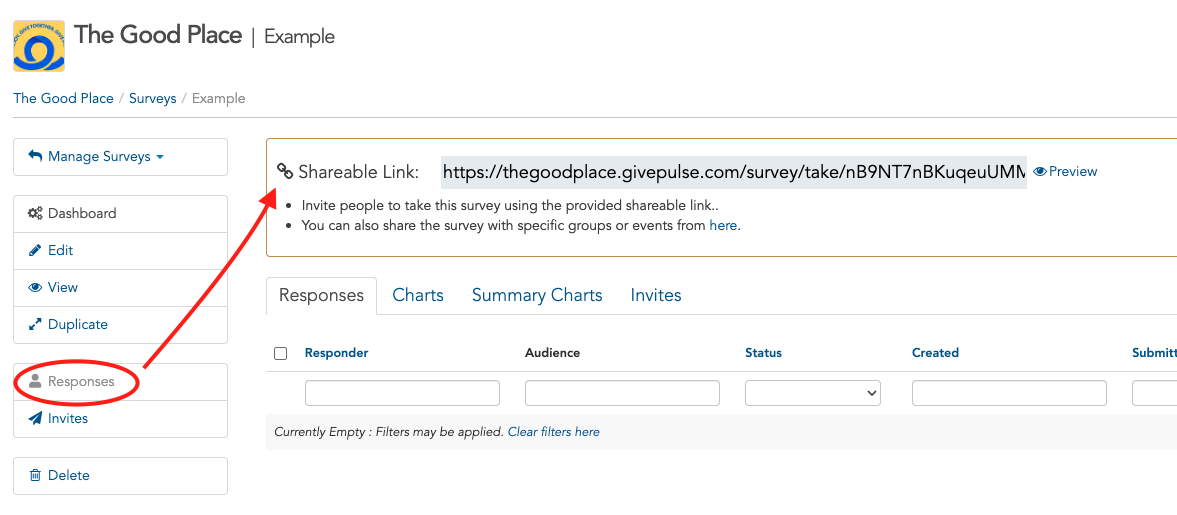Switch to the Invites tab
The image size is (1177, 515).
[656, 295]
